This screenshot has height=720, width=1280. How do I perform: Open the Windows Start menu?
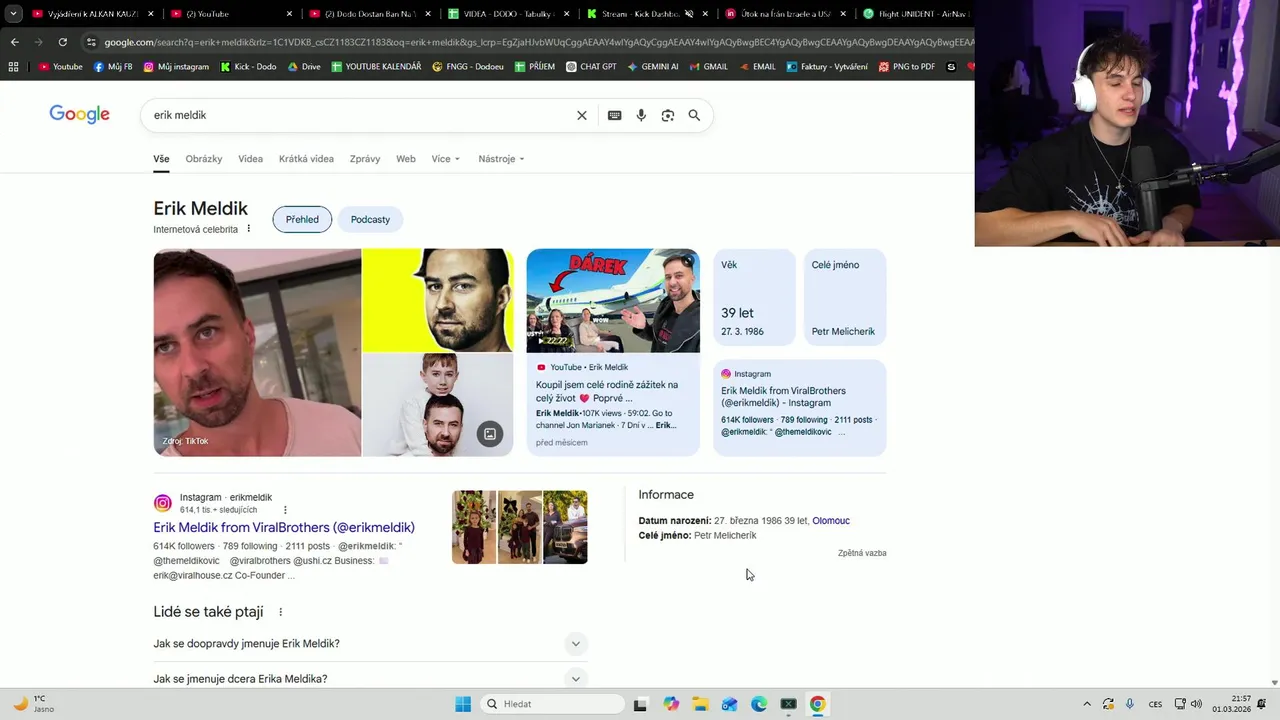[x=463, y=704]
